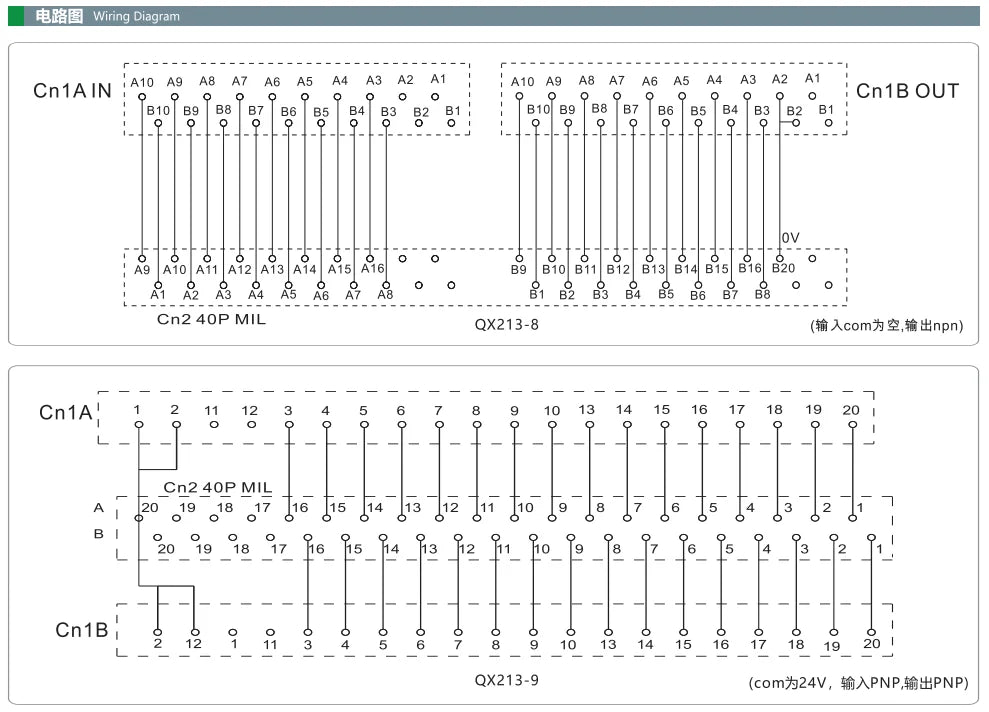Click B2 label in Cn1B OUT connector

click(794, 111)
